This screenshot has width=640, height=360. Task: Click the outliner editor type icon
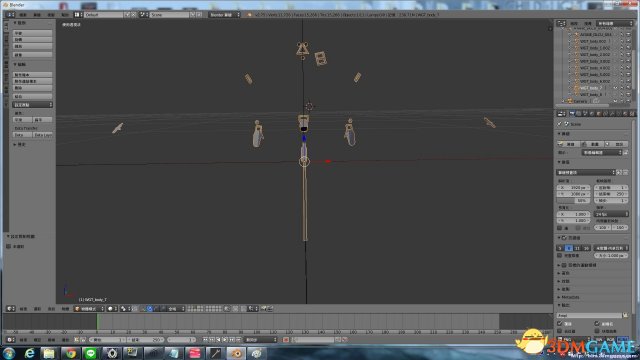point(561,24)
